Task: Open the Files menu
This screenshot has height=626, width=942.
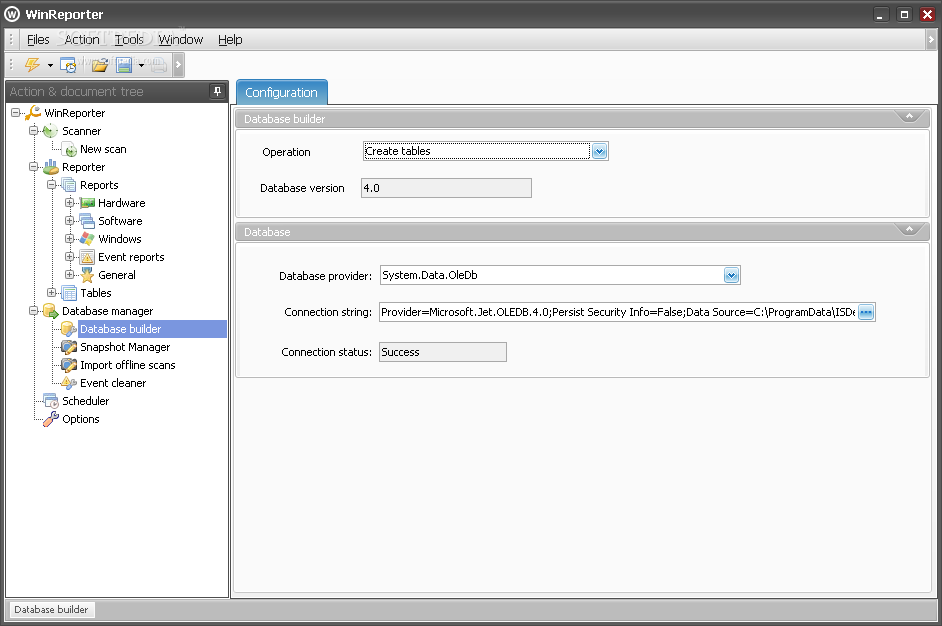Action: (38, 40)
